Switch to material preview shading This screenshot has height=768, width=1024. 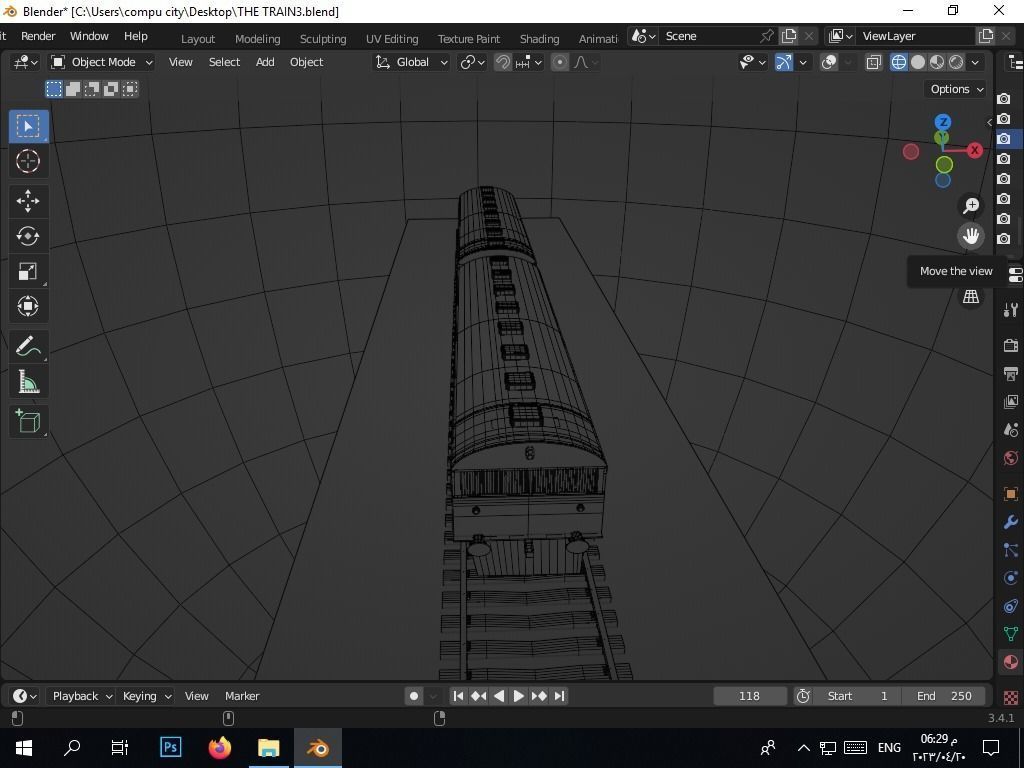click(x=936, y=62)
